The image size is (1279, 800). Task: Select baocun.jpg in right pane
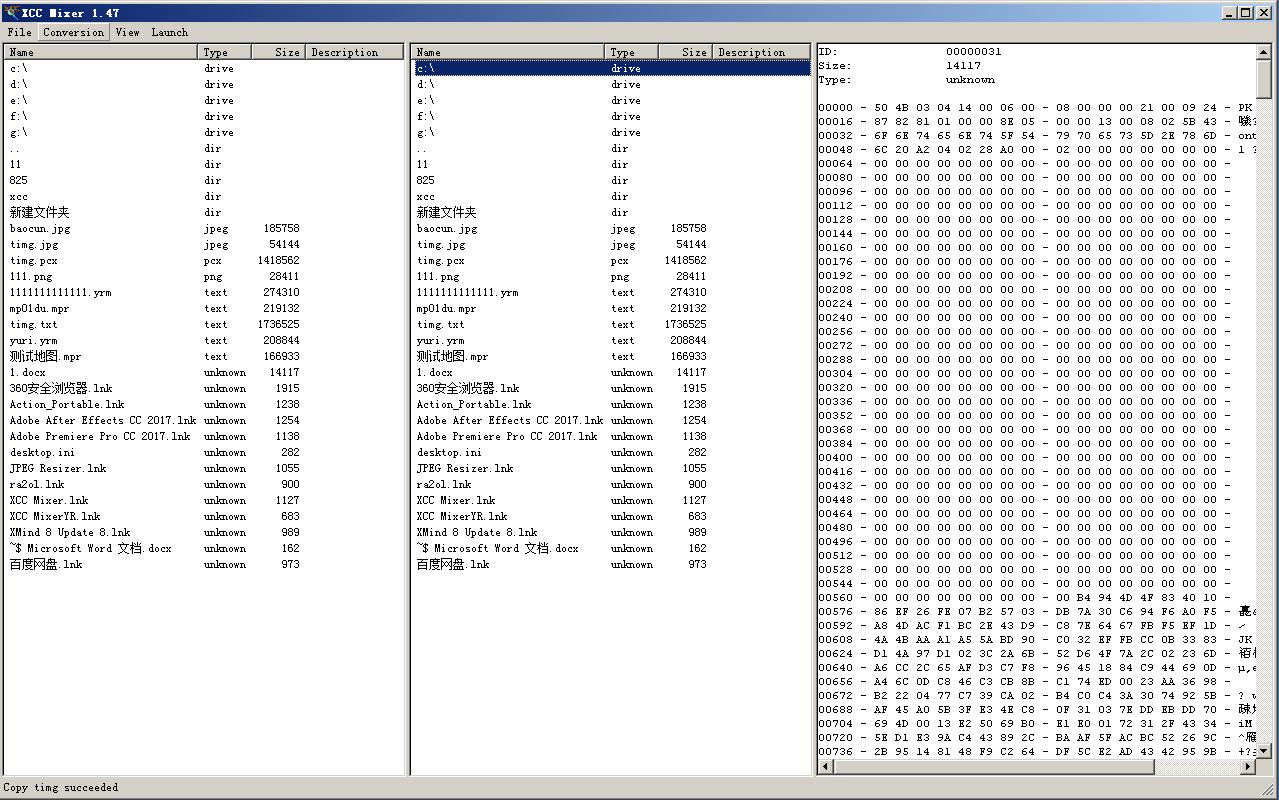[x=447, y=228]
